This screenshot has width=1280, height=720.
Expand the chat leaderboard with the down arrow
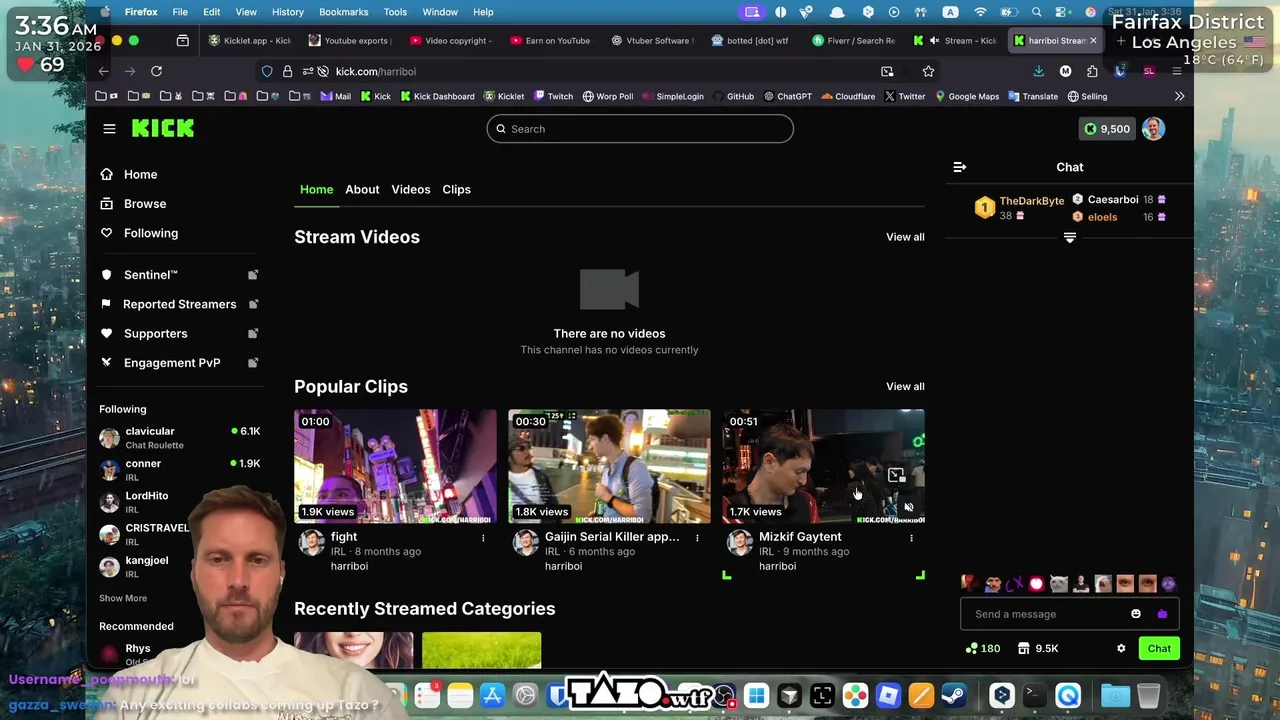[x=1070, y=238]
